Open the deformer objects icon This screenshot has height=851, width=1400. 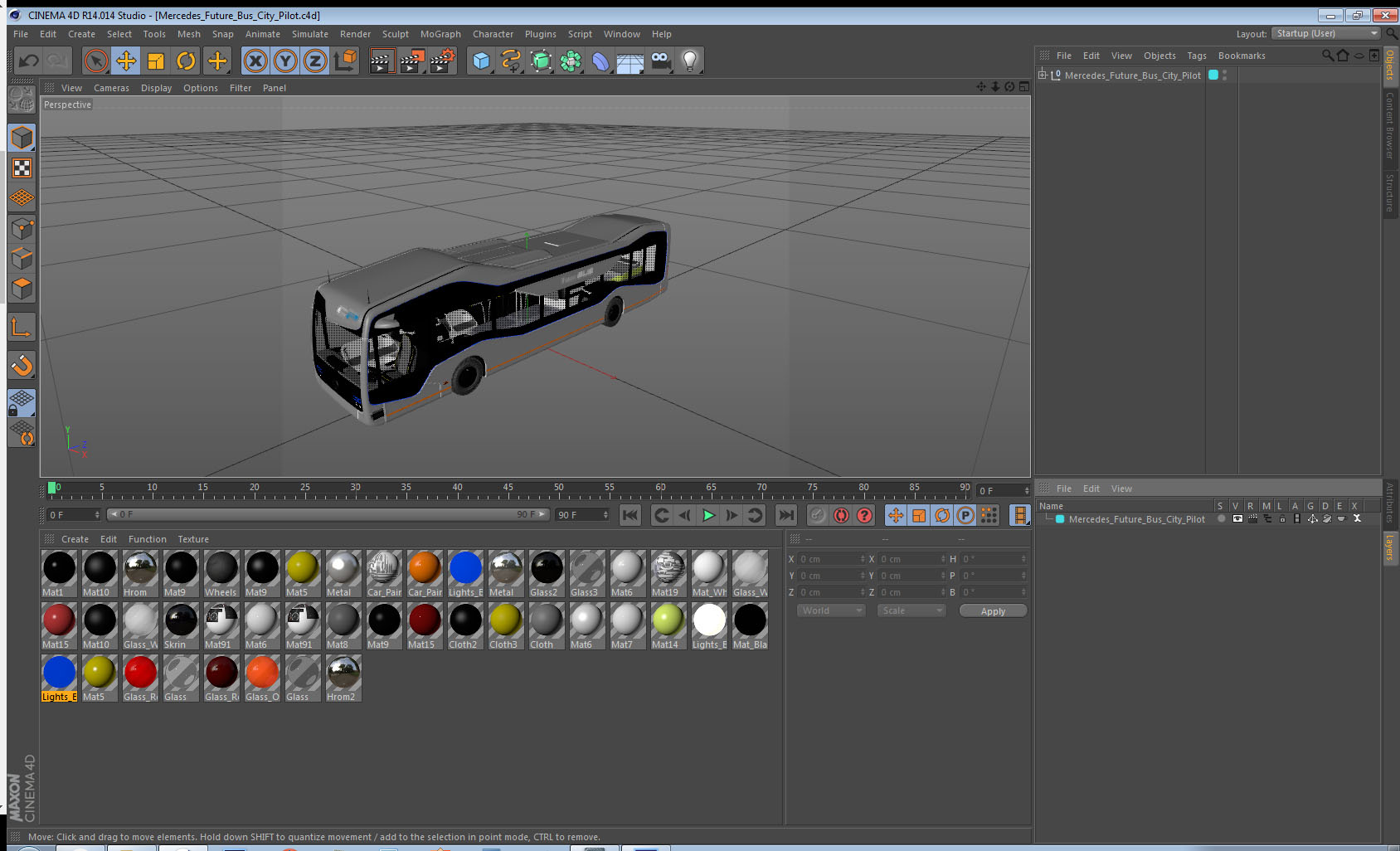click(600, 61)
